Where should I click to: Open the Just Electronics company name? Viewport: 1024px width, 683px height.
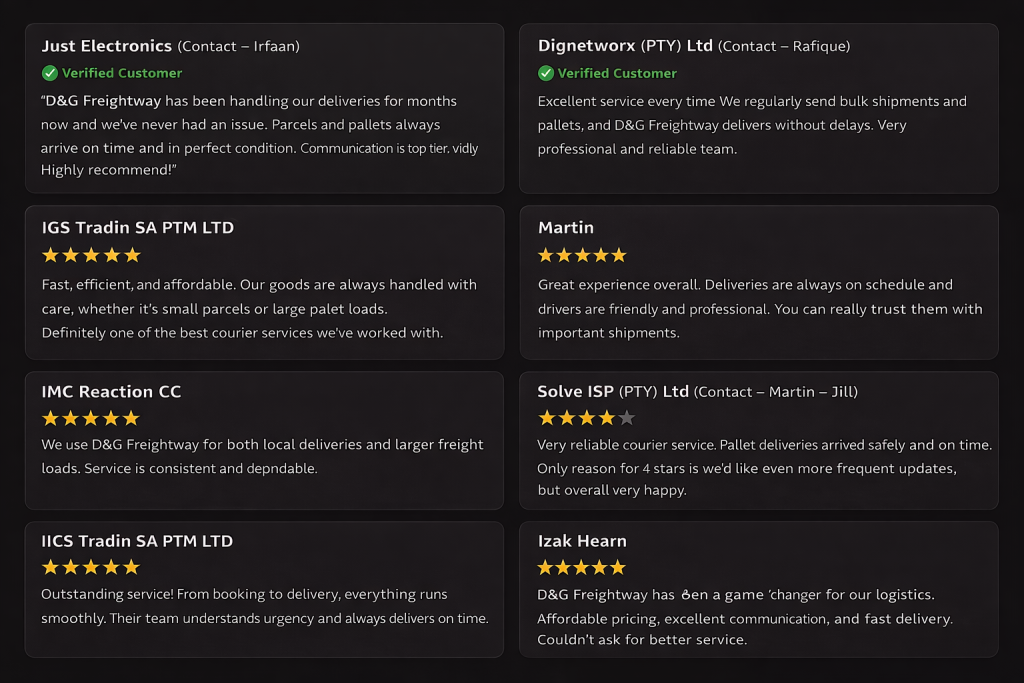(x=107, y=46)
